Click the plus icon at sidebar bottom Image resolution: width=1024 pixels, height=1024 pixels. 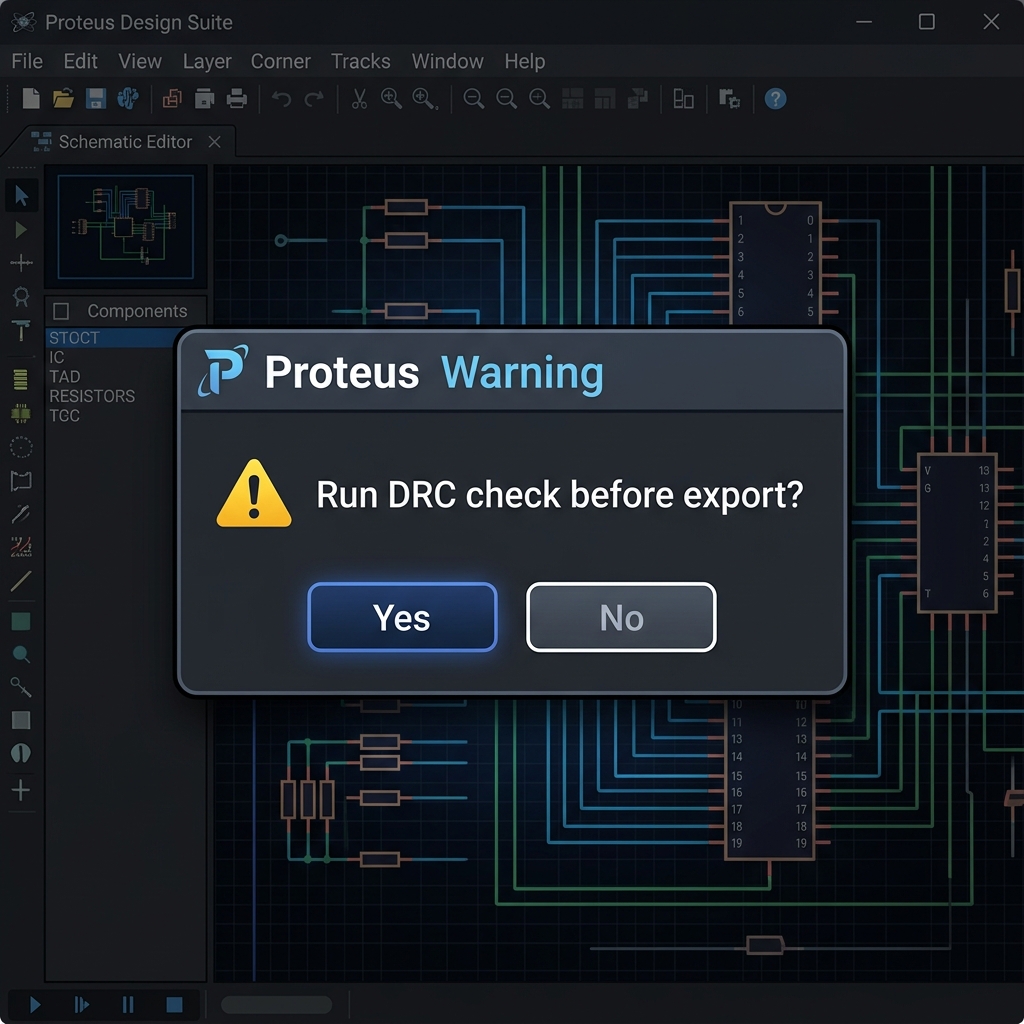(x=21, y=790)
